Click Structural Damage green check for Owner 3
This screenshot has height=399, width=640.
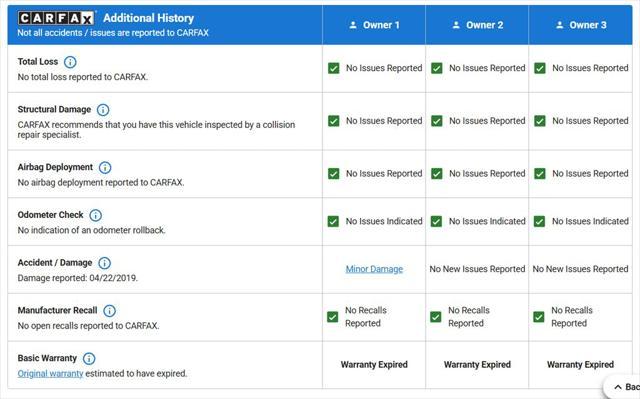(x=540, y=121)
